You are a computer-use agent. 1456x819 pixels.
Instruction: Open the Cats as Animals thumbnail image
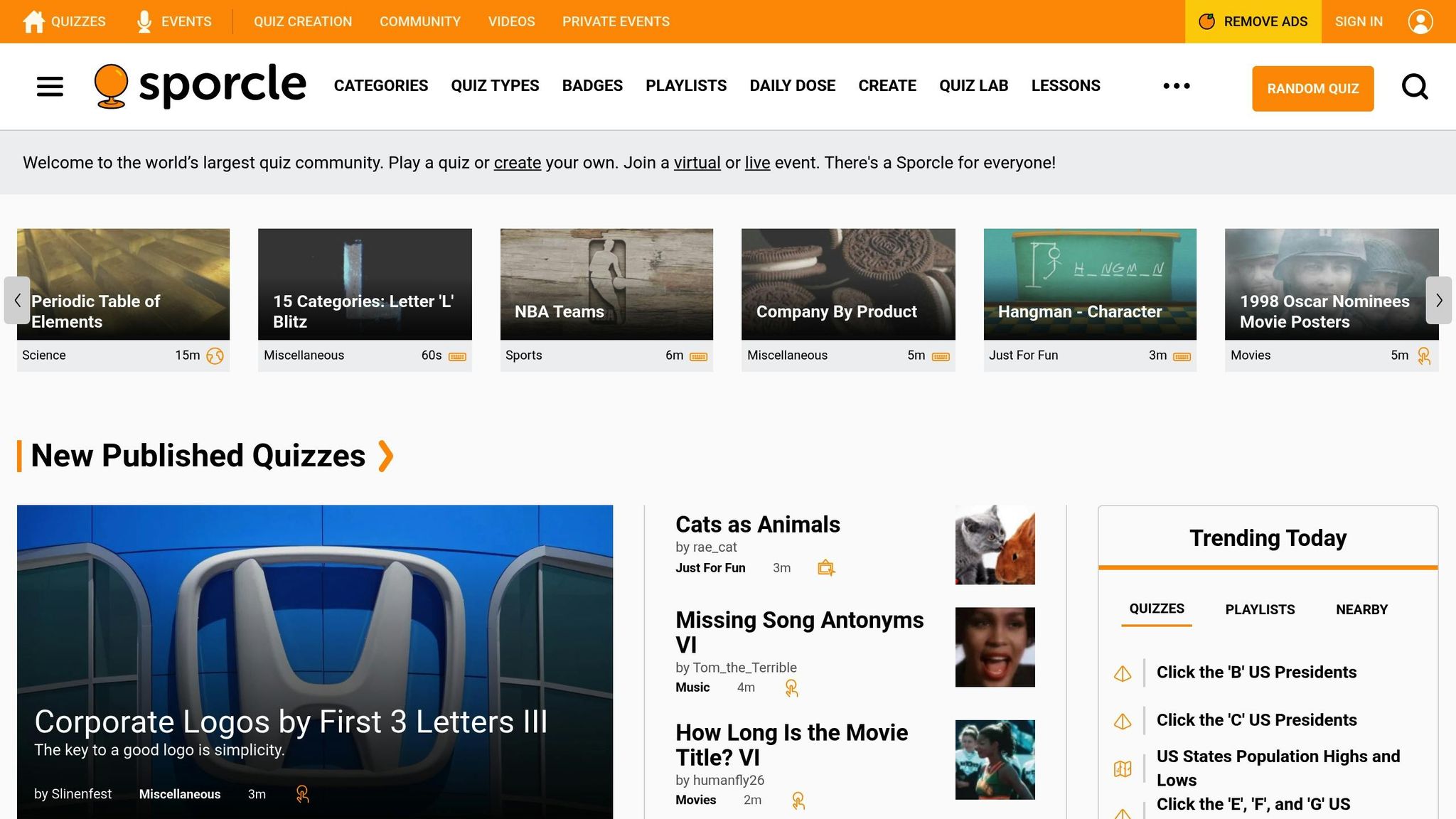(995, 545)
